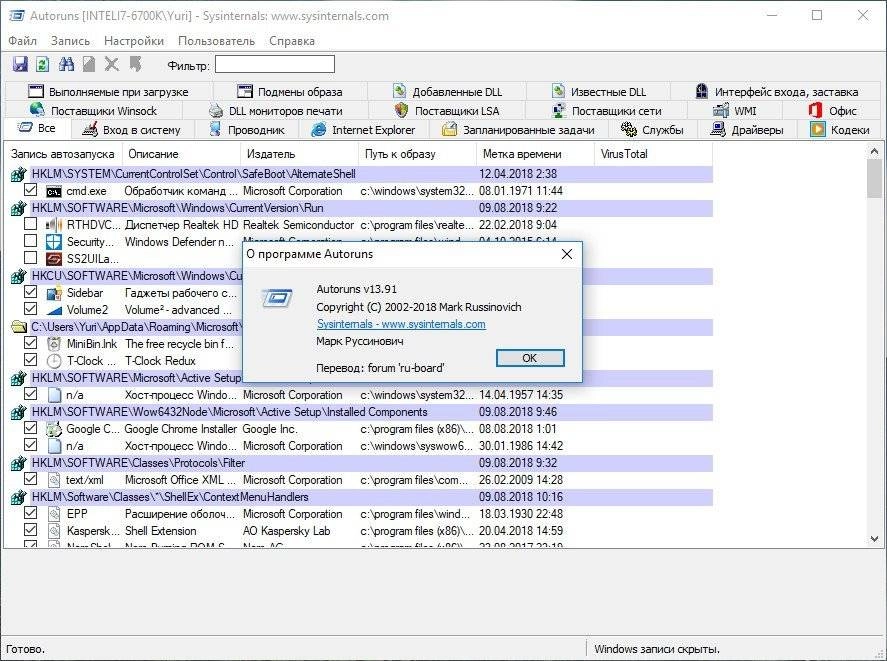Open the Файл menu
The image size is (887, 661).
point(23,41)
